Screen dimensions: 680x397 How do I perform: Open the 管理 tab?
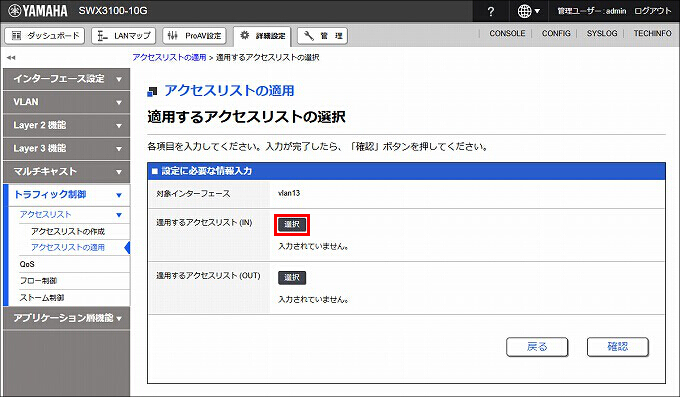[322, 36]
